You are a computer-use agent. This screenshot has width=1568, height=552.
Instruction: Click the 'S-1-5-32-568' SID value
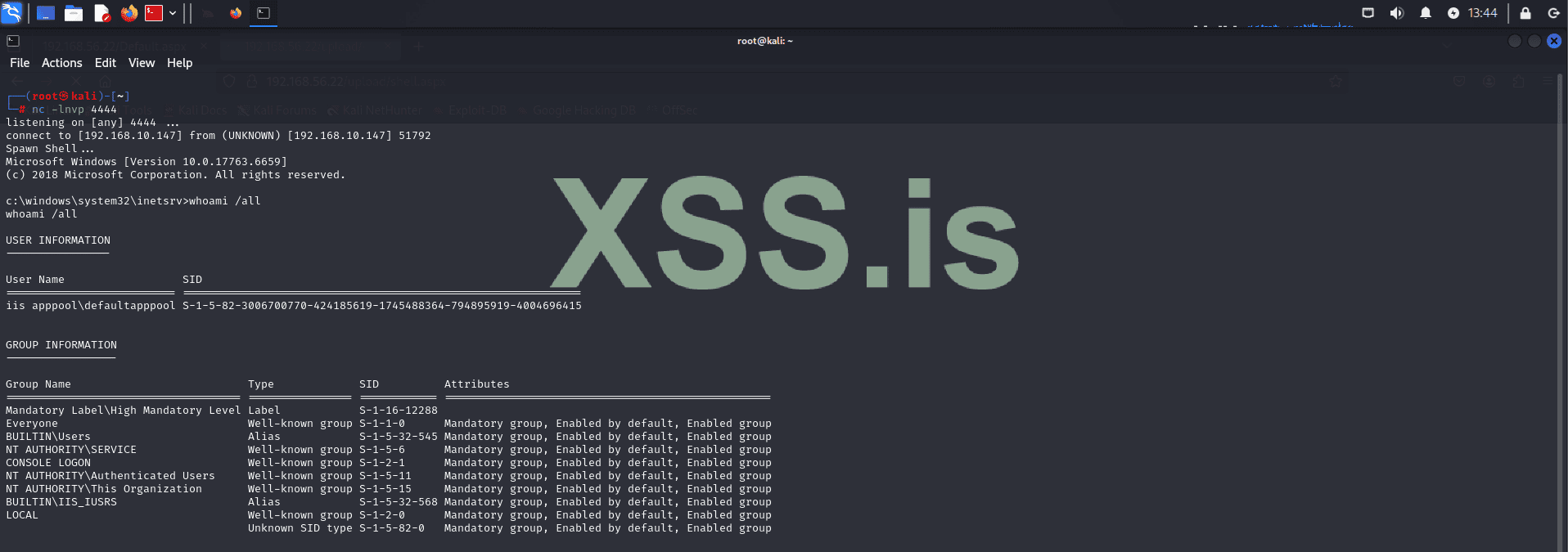tap(399, 502)
